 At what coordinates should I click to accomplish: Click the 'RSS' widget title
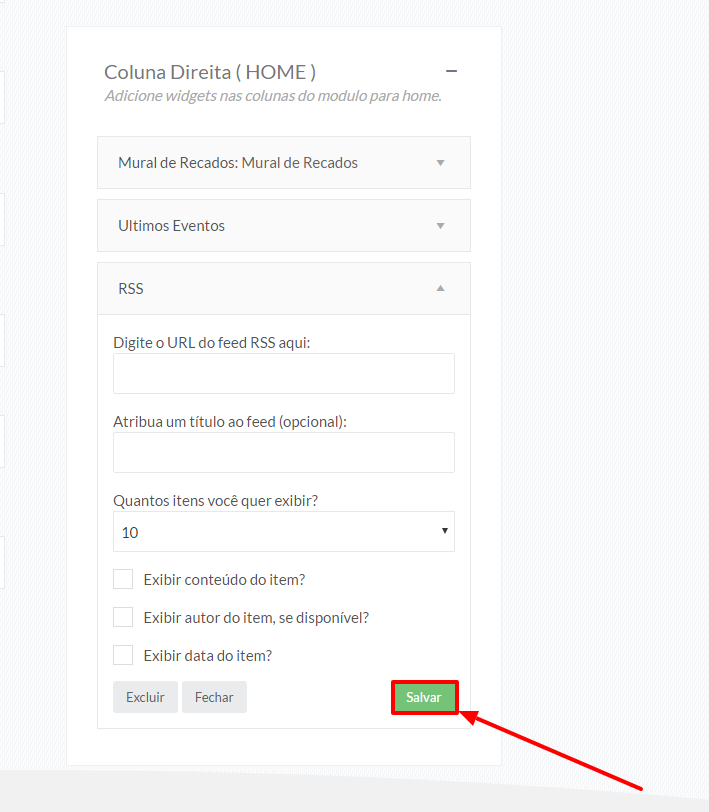tap(131, 288)
